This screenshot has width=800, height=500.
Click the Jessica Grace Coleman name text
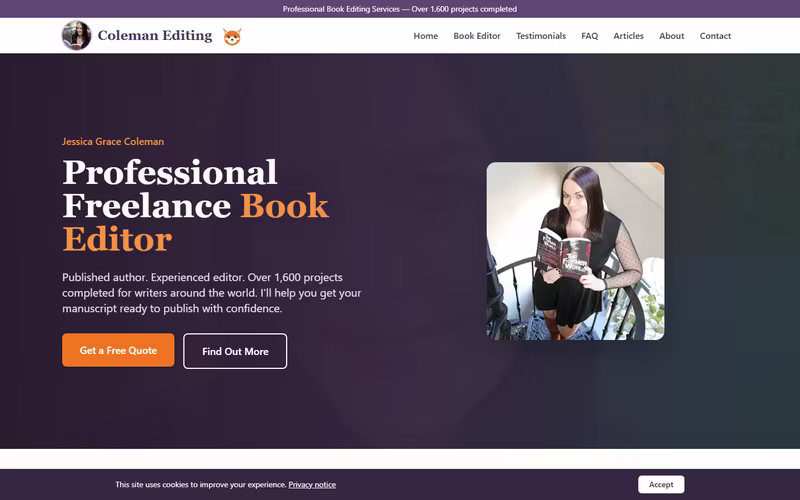coord(113,141)
